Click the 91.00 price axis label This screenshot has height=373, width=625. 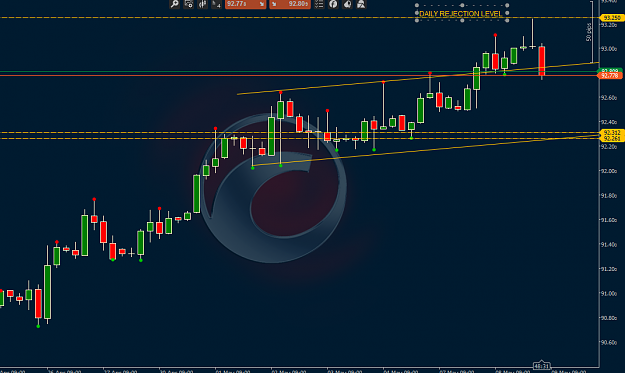coord(609,294)
